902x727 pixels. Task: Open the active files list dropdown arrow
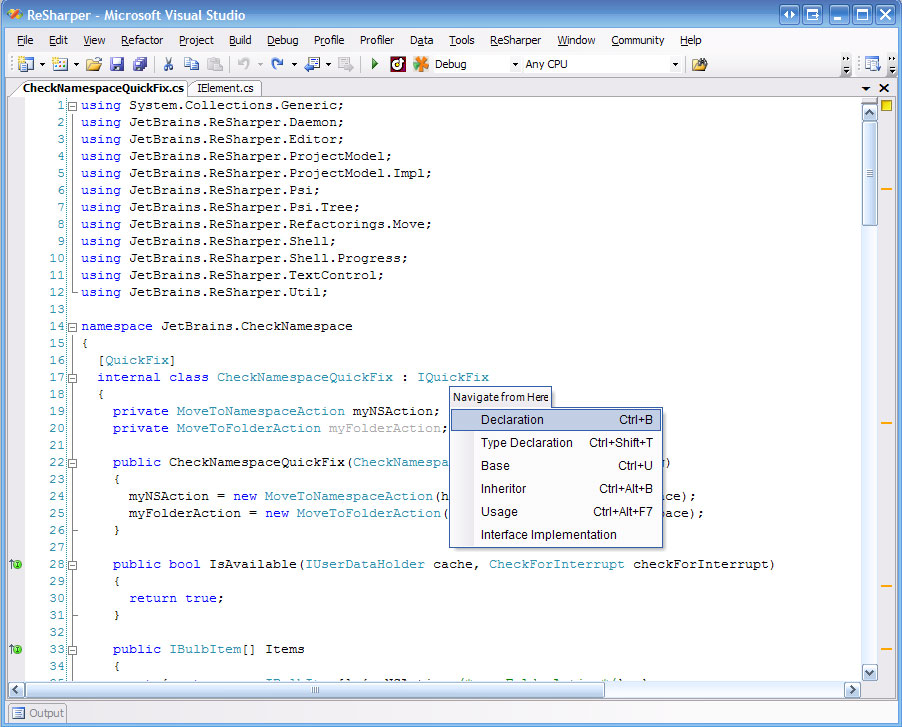point(866,88)
